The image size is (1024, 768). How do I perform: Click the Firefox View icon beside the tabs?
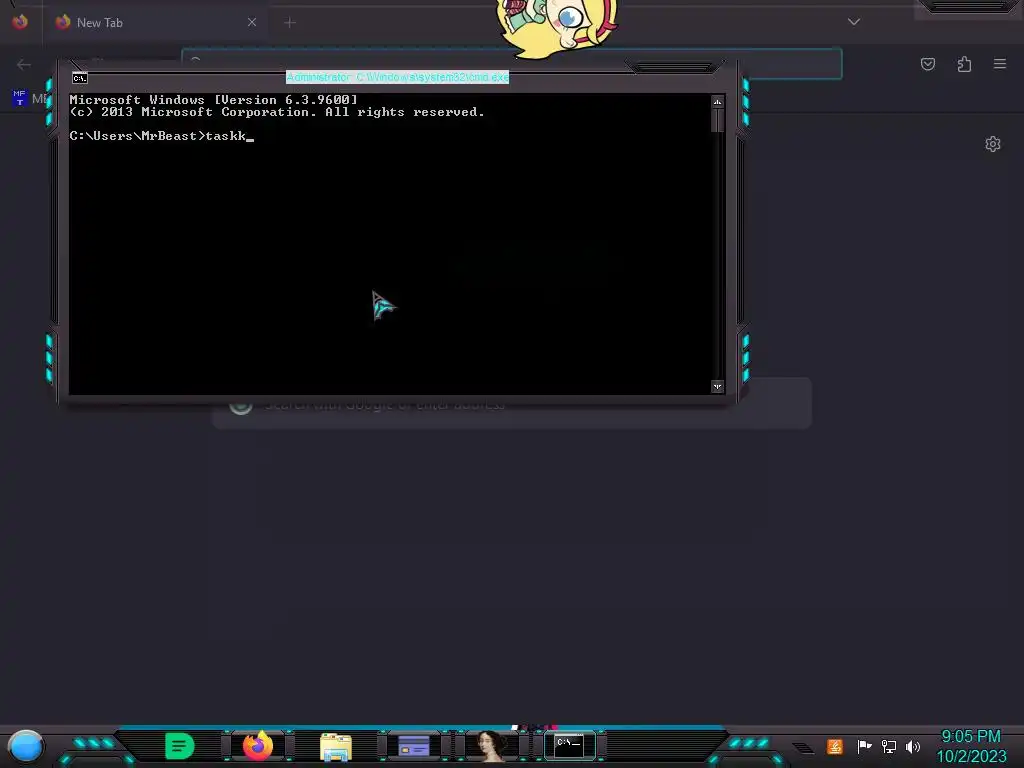pos(20,22)
